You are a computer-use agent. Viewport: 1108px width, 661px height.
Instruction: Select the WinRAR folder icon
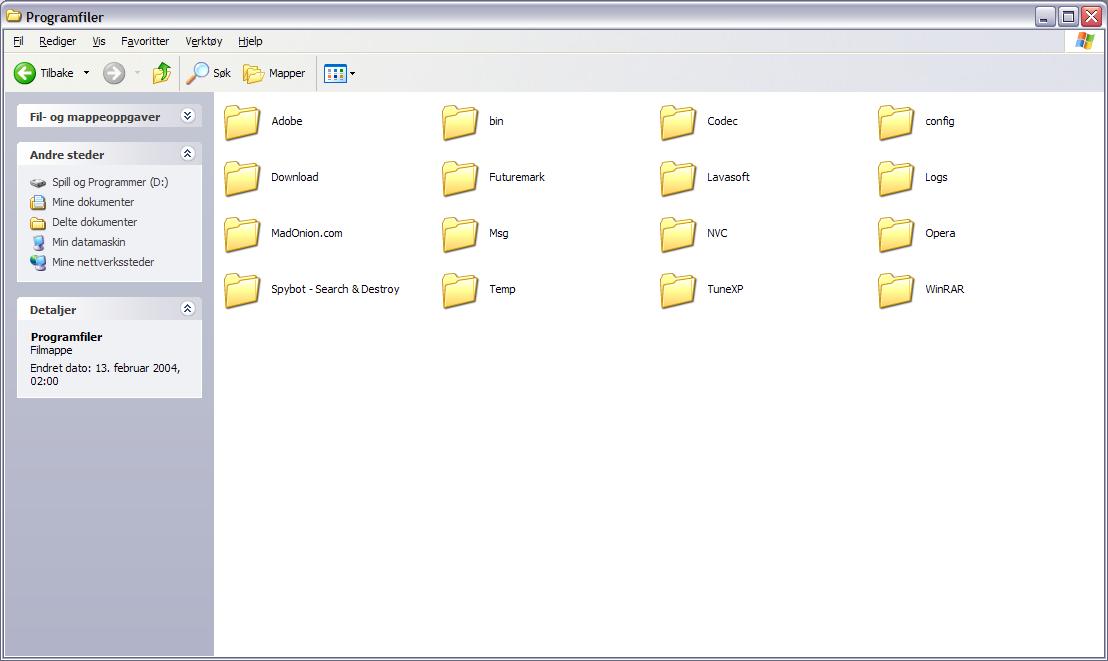pyautogui.click(x=896, y=290)
